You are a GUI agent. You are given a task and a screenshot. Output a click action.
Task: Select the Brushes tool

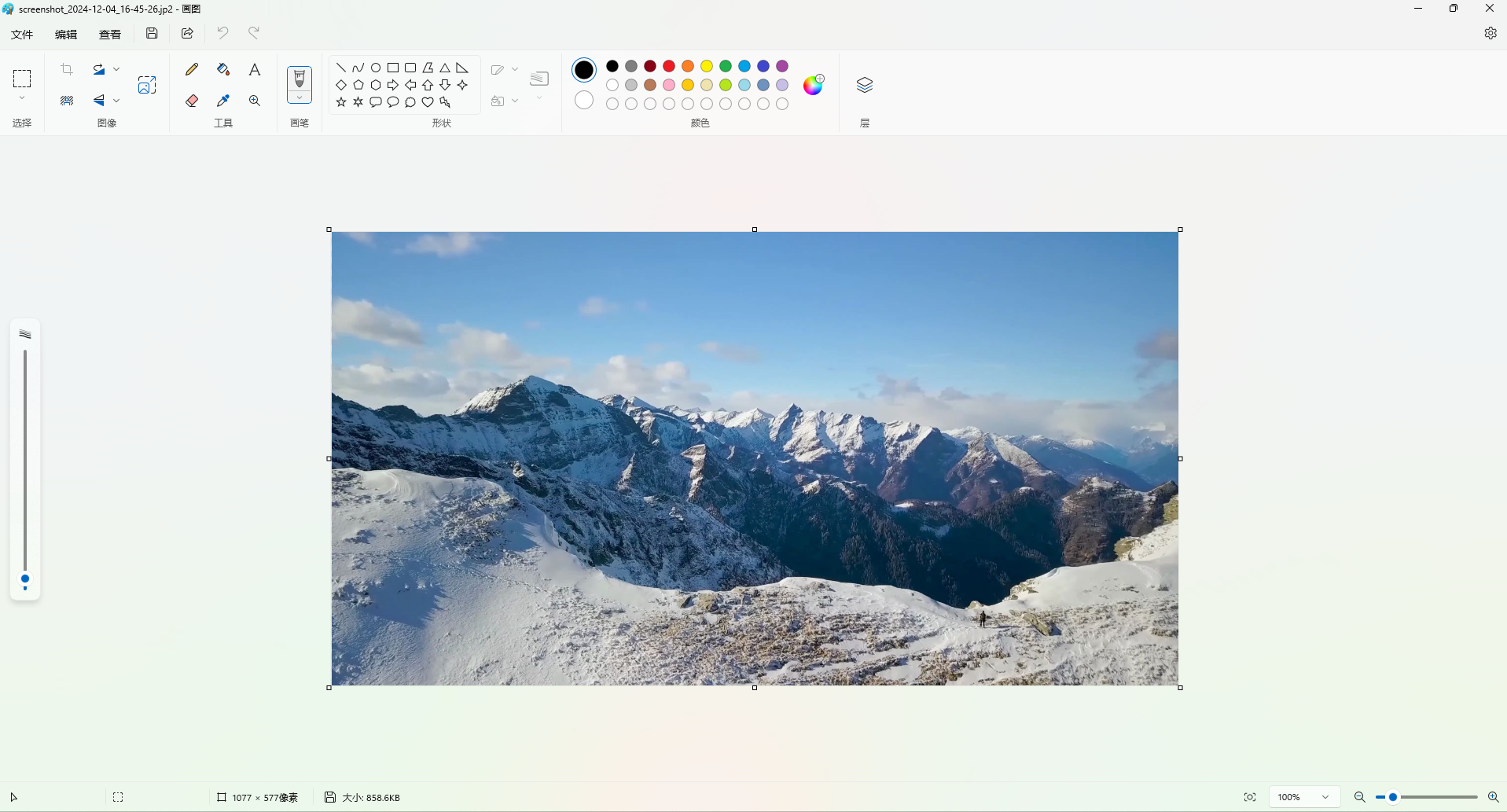tap(300, 79)
